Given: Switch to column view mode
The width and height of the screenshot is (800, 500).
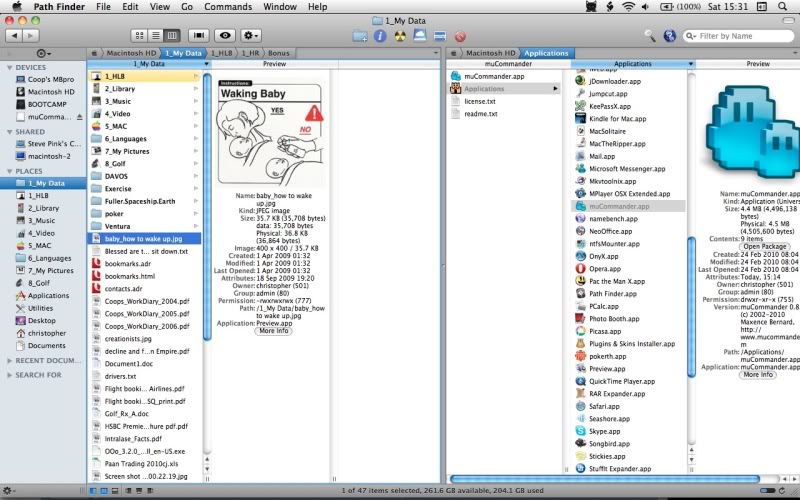Looking at the screenshot, I should point(172,35).
